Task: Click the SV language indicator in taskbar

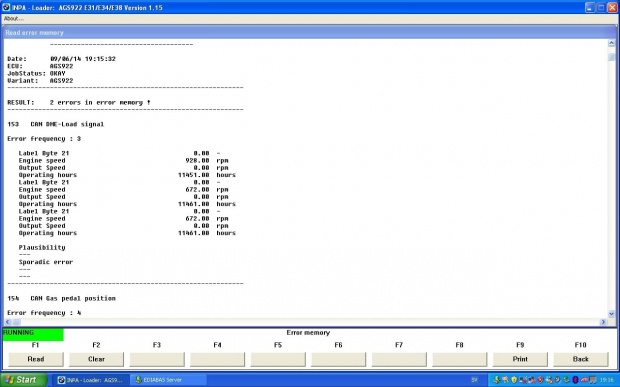Action: 474,380
